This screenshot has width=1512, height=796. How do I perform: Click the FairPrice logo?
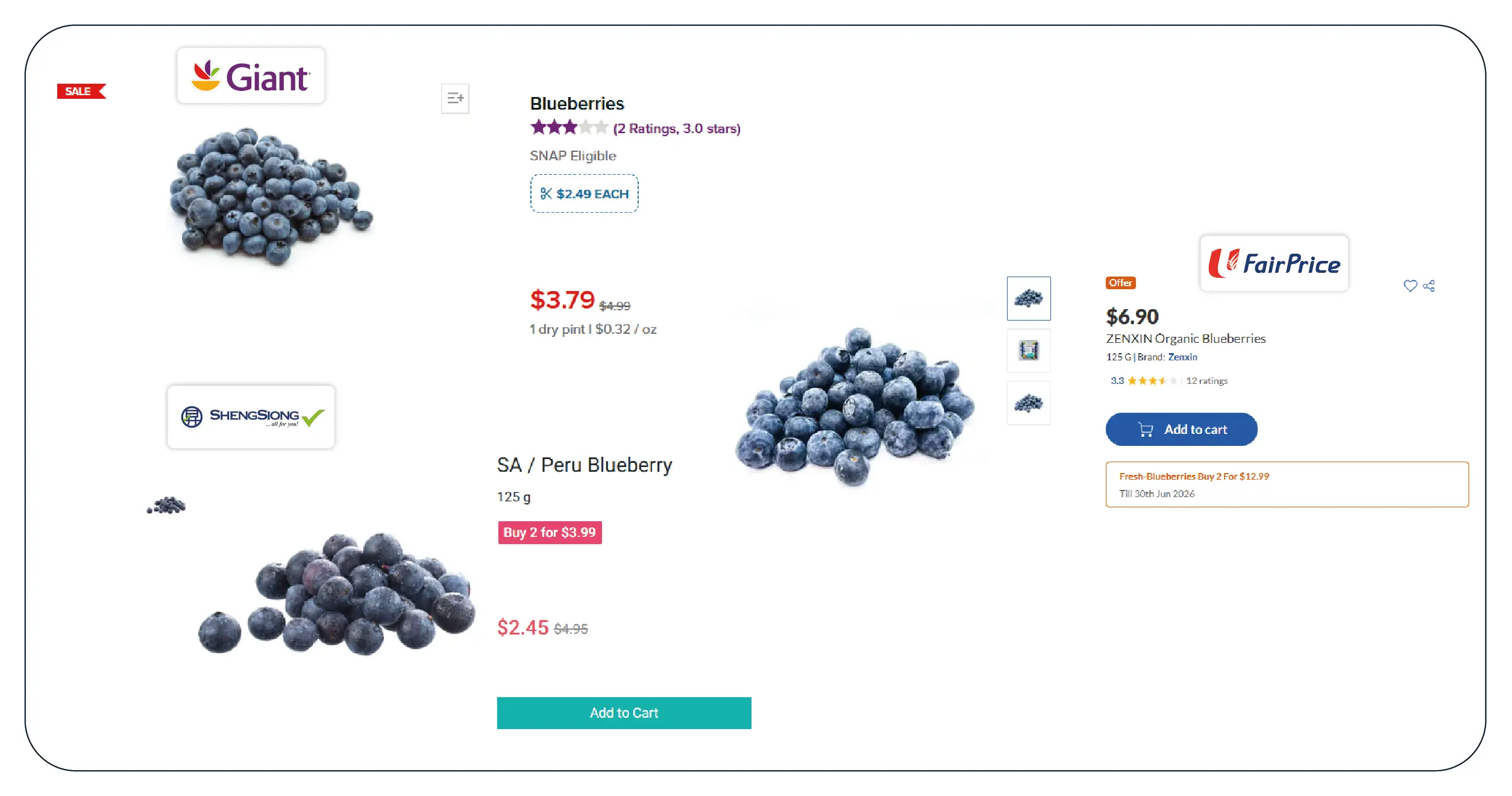(1274, 264)
